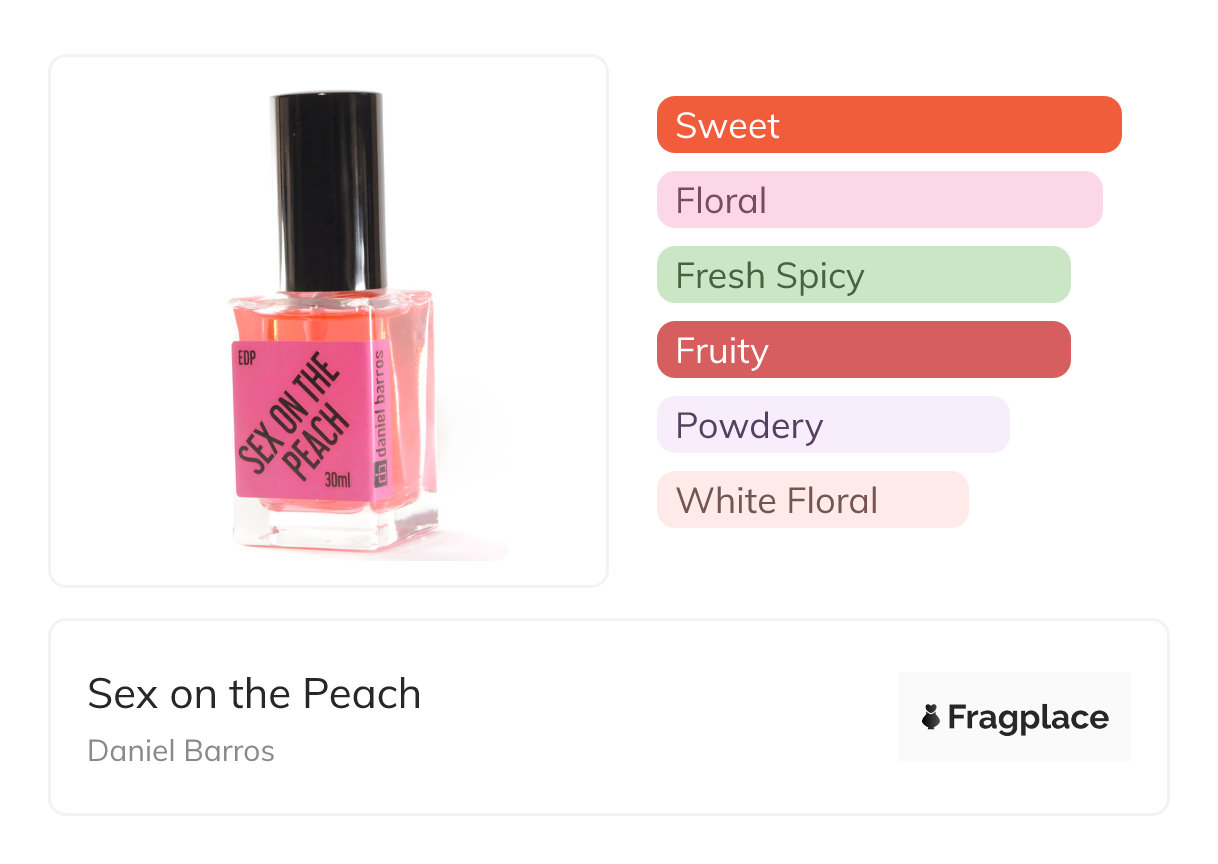The width and height of the screenshot is (1218, 864).
Task: Click the Fragplace wordmark text
Action: 1027,718
